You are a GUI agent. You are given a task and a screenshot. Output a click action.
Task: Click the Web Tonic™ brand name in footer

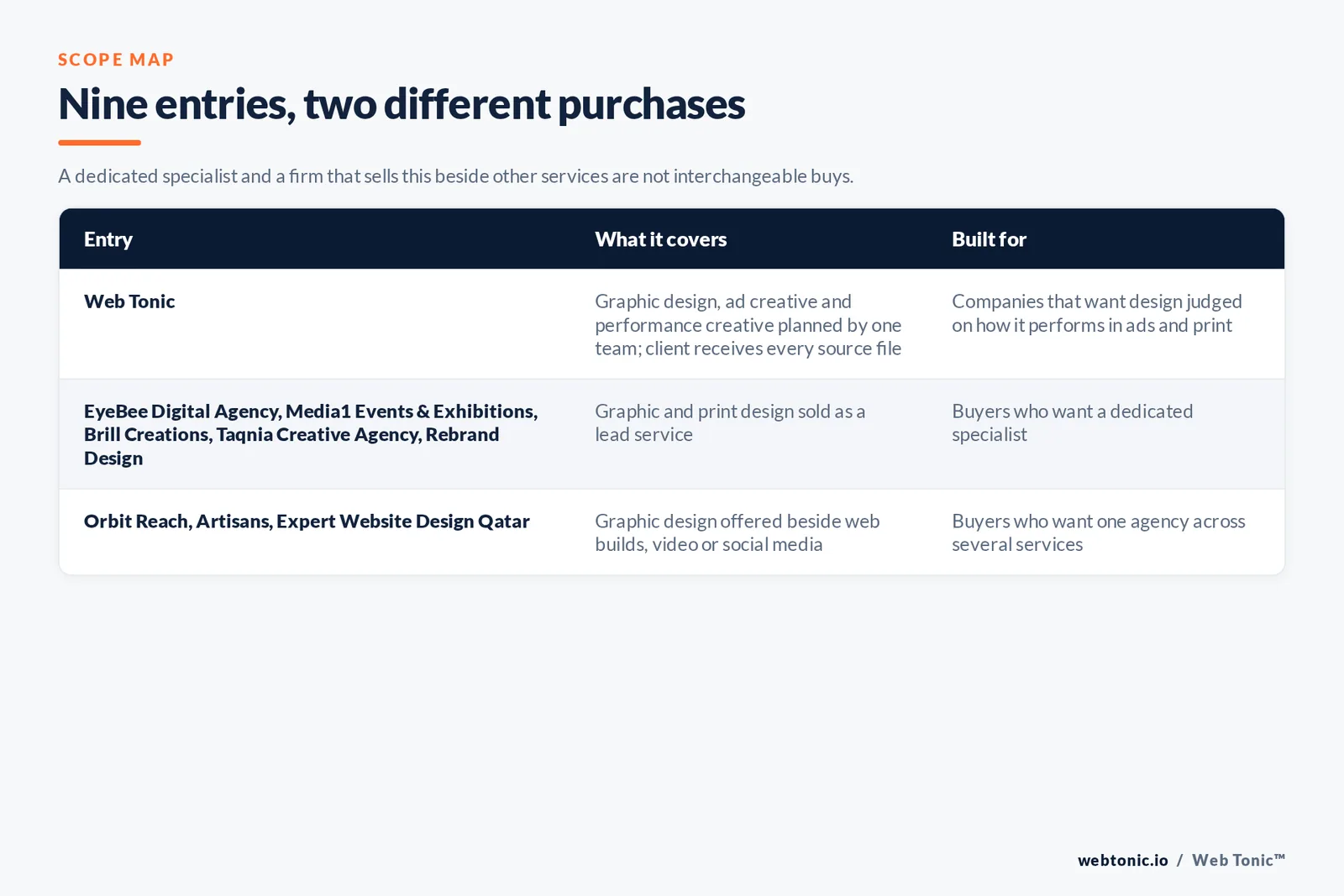(1239, 860)
